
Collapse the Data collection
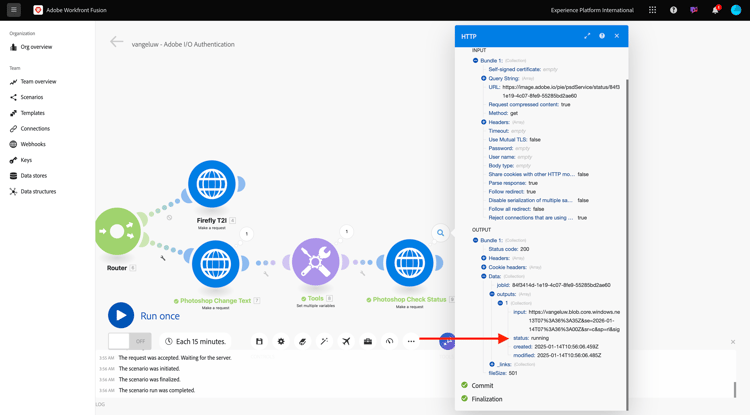484,276
